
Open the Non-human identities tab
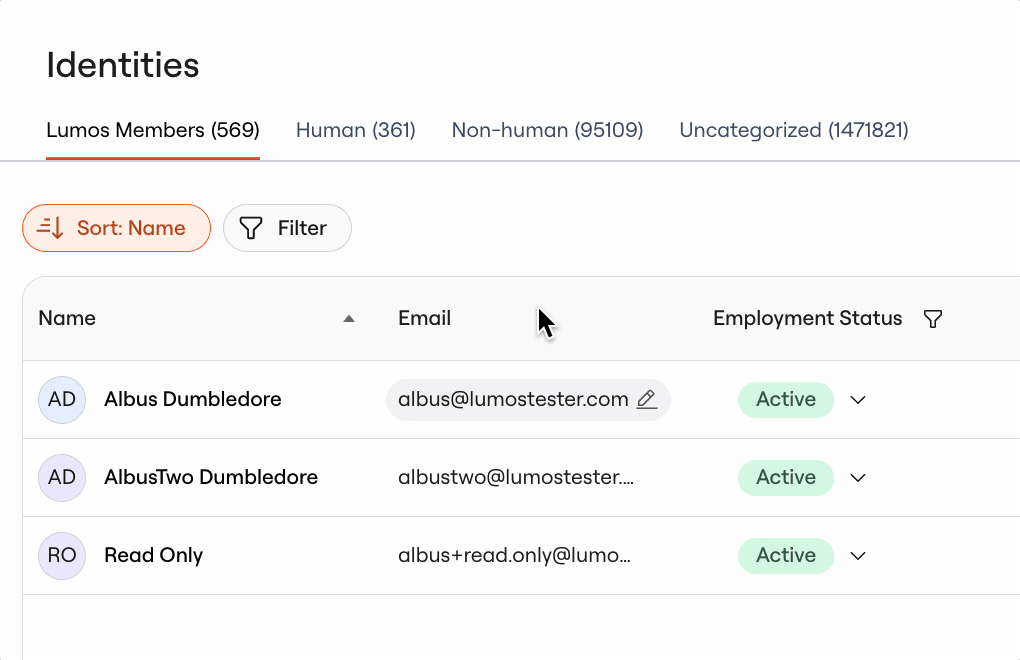point(548,130)
